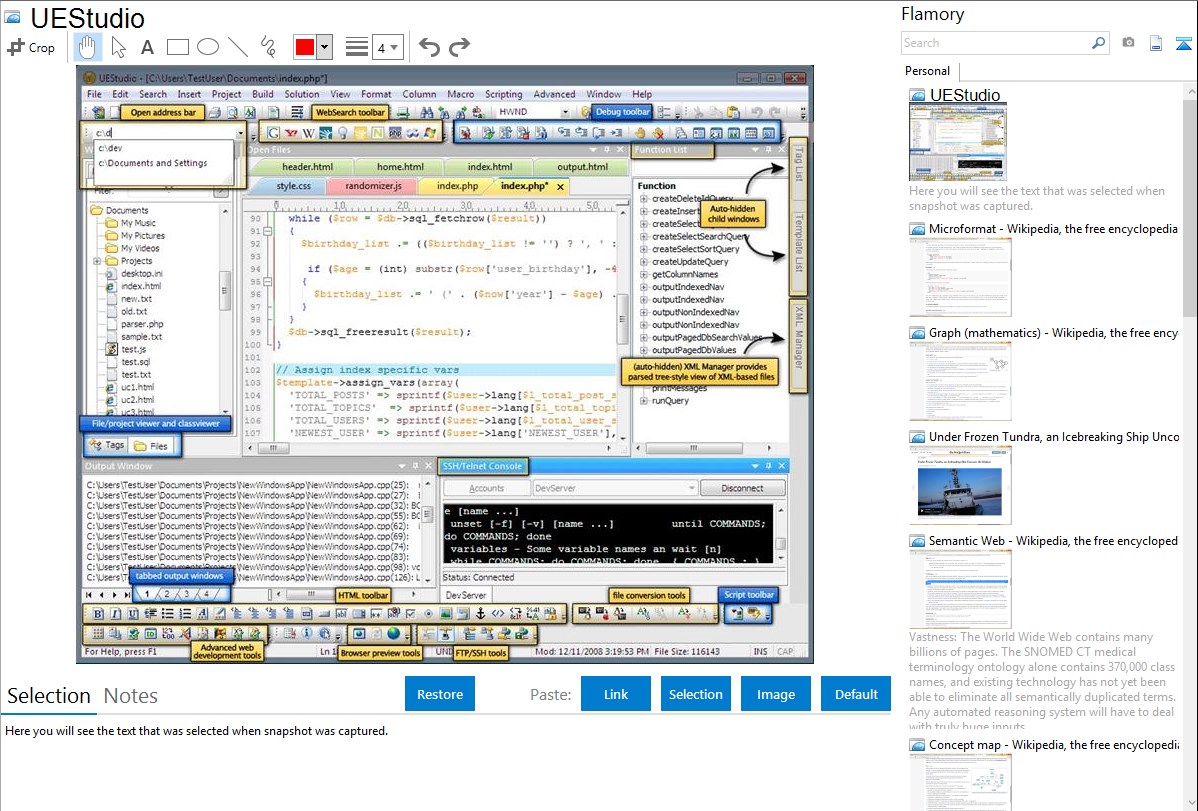Click the magnifier icon in search box
Image resolution: width=1198 pixels, height=811 pixels.
coord(1098,43)
